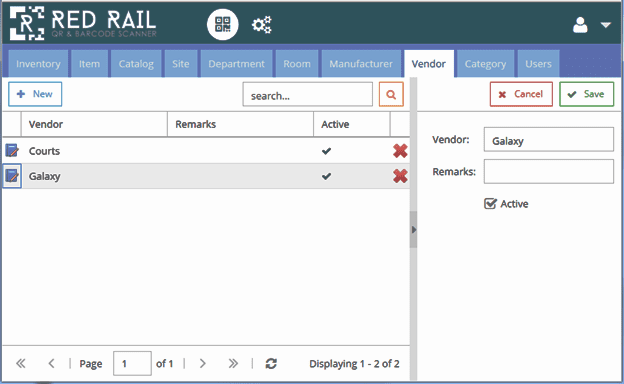Edit the Courts vendor row icon

pyautogui.click(x=12, y=151)
